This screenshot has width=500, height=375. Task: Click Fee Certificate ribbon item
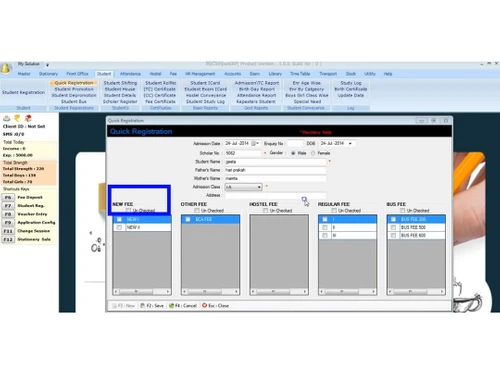(160, 101)
